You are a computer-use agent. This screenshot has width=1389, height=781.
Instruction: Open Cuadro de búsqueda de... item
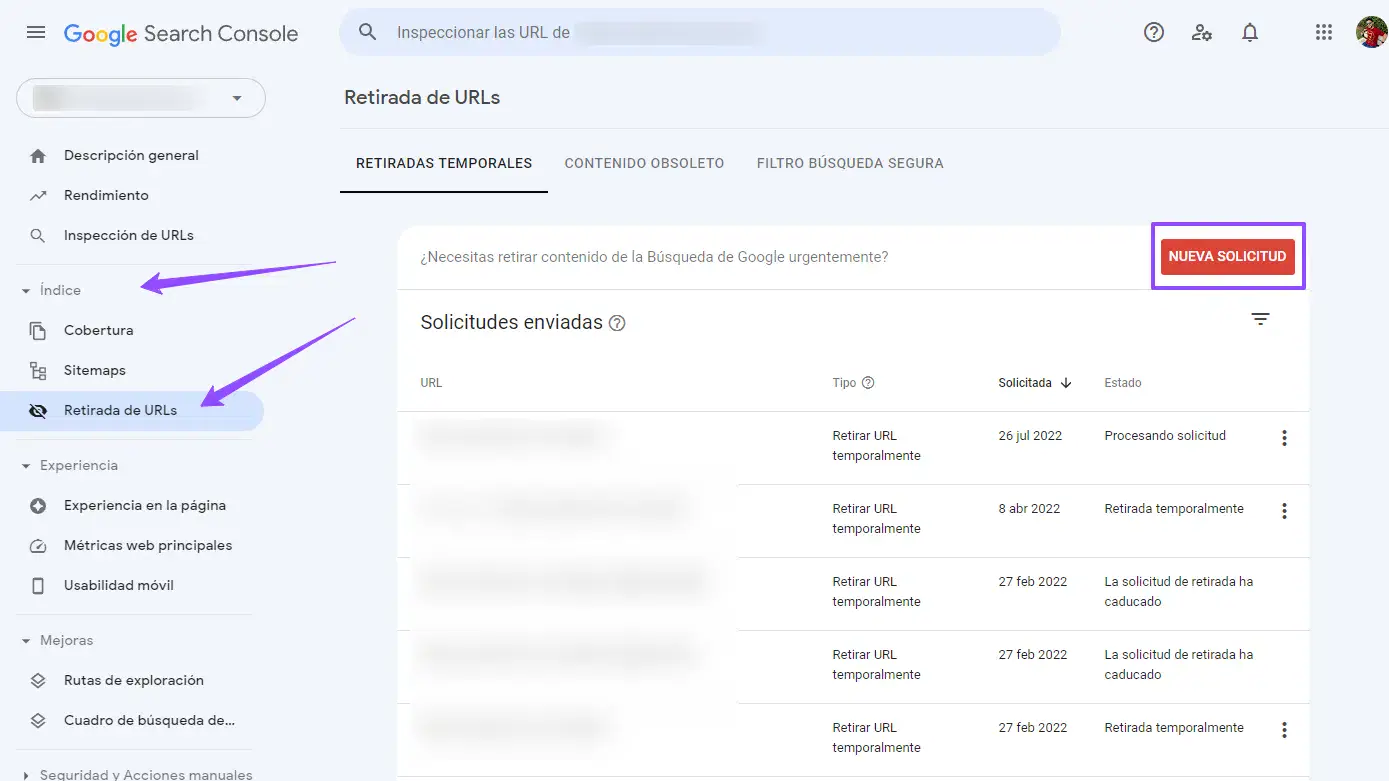(149, 720)
